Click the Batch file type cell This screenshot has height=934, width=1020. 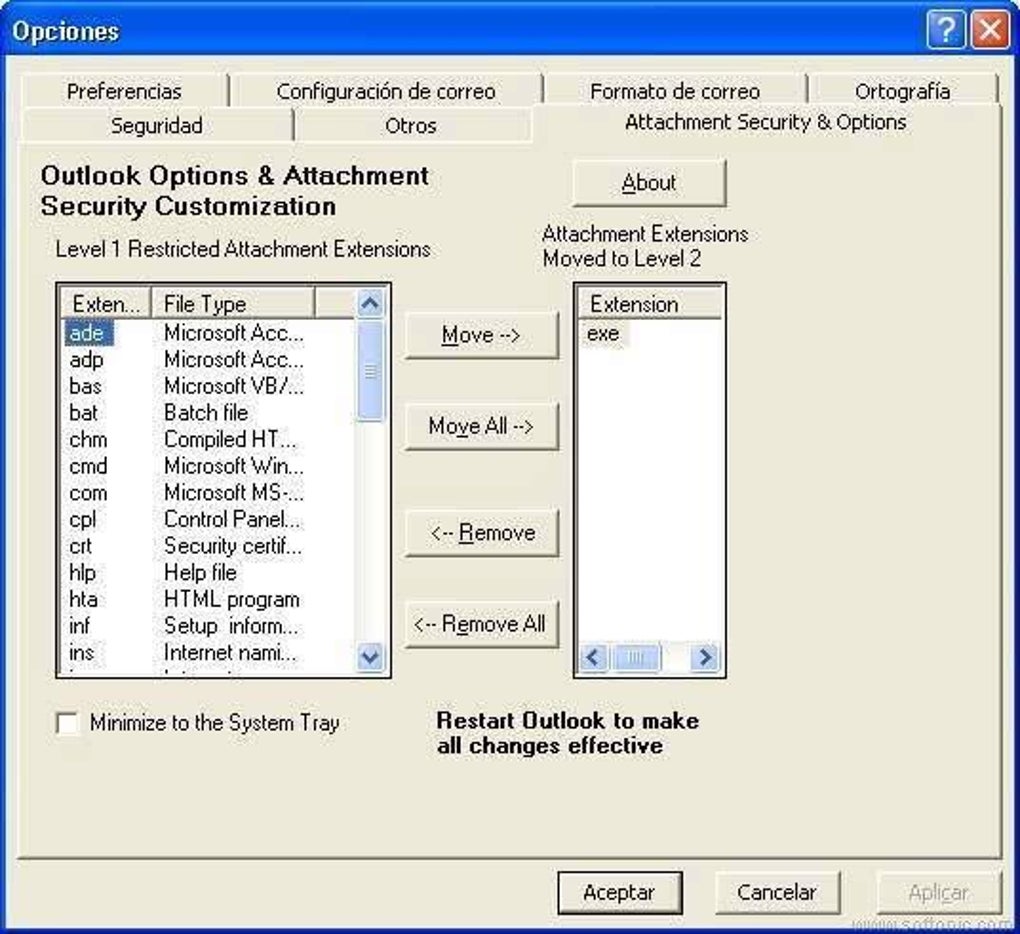[206, 413]
